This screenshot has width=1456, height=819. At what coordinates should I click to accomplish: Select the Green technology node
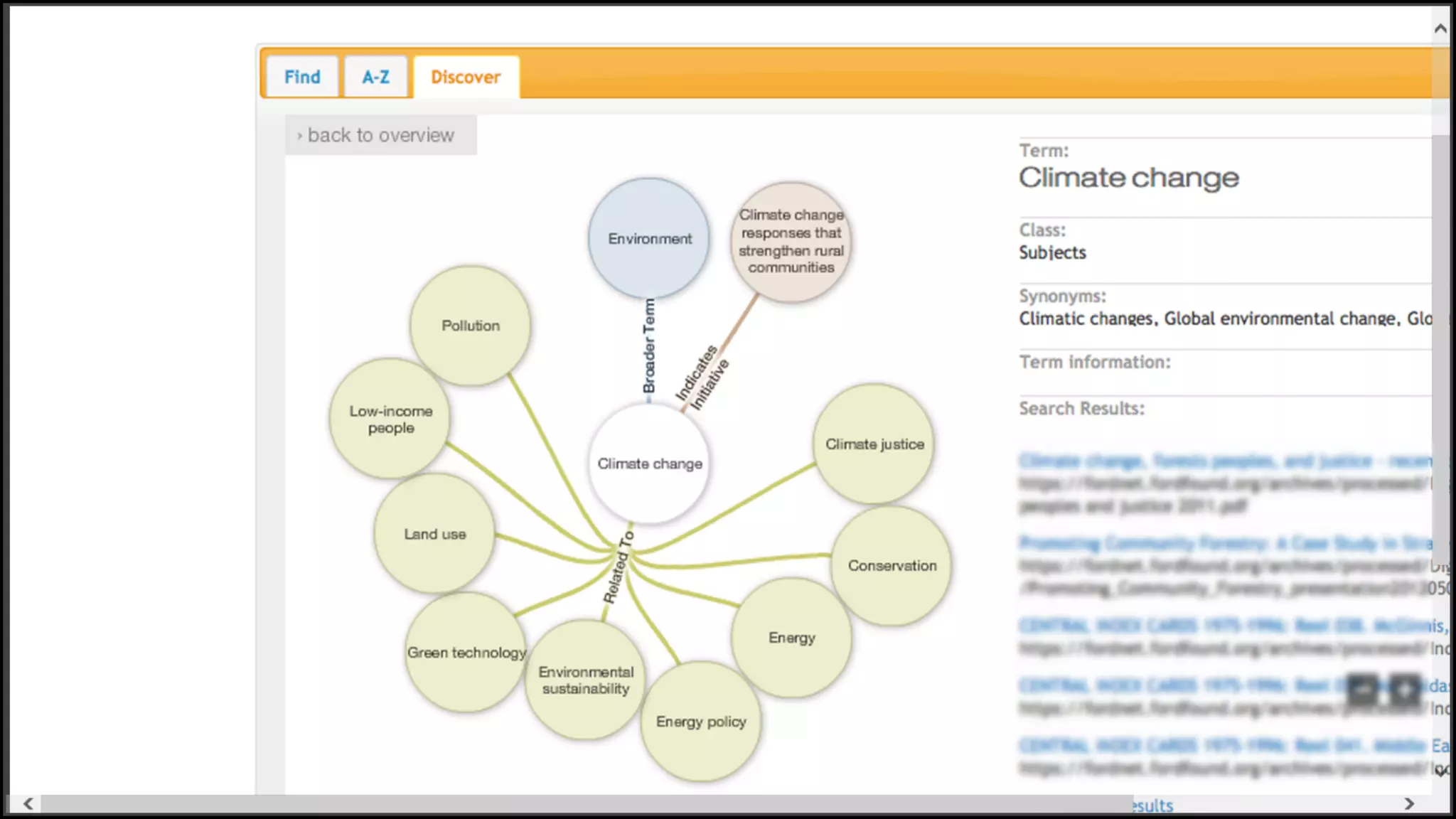coord(466,653)
